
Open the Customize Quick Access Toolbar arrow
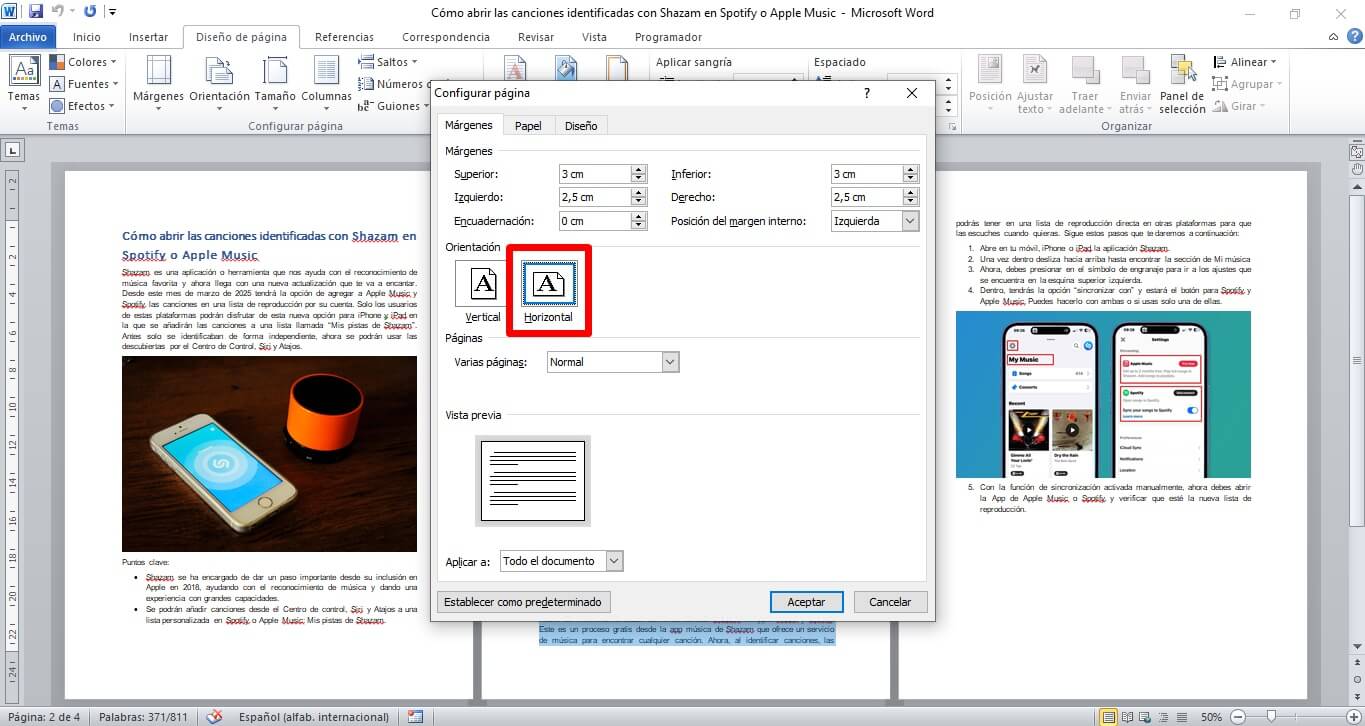(x=112, y=12)
